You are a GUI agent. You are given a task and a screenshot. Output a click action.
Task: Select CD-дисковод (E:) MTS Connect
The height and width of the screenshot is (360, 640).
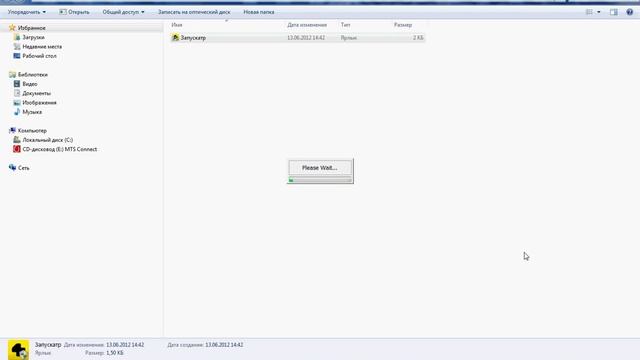click(x=60, y=149)
